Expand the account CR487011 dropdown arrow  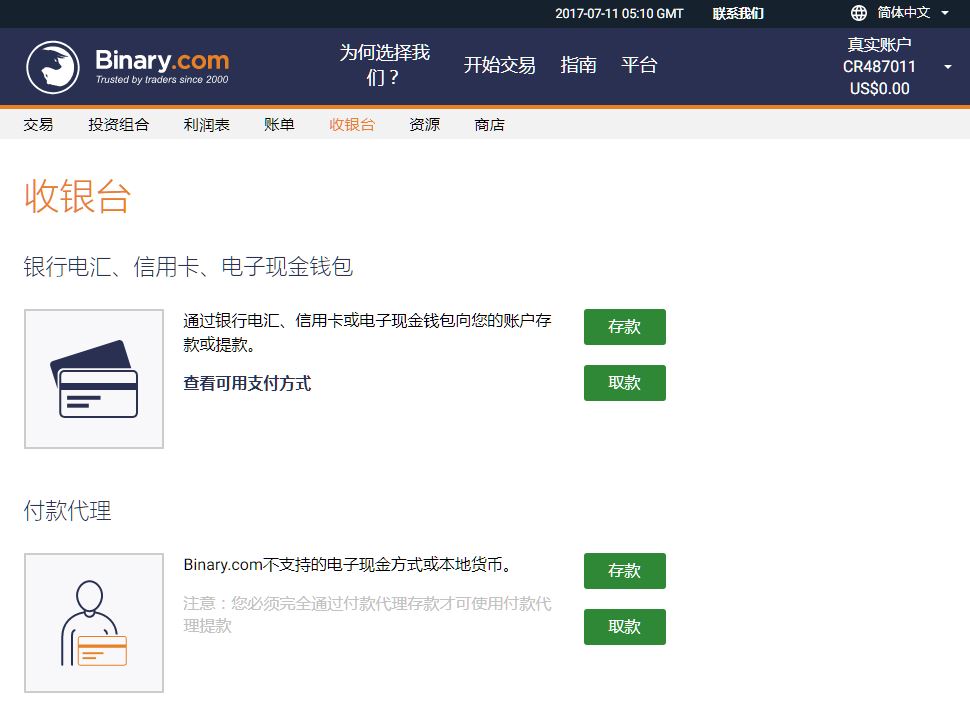click(x=948, y=67)
